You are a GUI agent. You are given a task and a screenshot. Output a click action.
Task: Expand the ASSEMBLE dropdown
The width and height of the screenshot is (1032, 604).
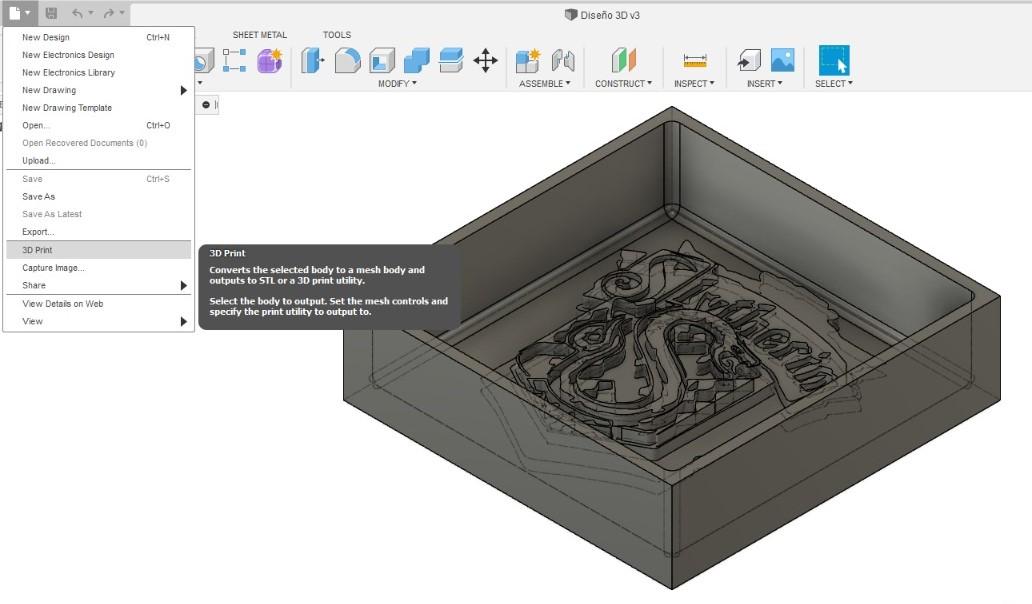point(544,84)
